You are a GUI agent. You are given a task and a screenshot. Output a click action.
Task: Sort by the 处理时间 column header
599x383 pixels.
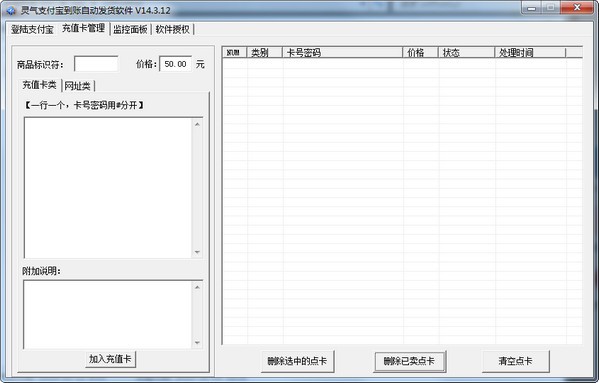[x=530, y=52]
